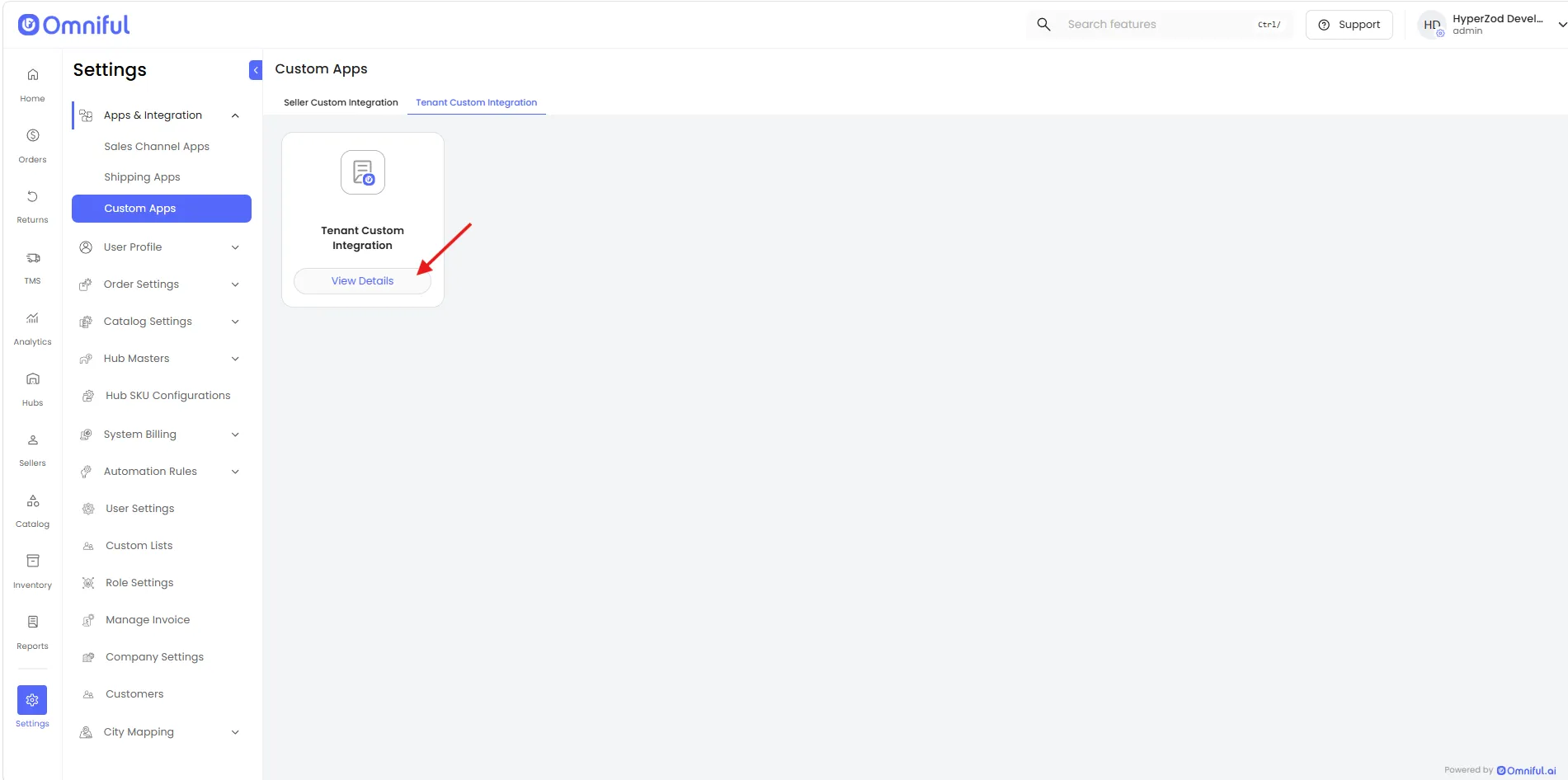Expand City Mapping section
This screenshot has height=780, width=1568.
tap(235, 732)
